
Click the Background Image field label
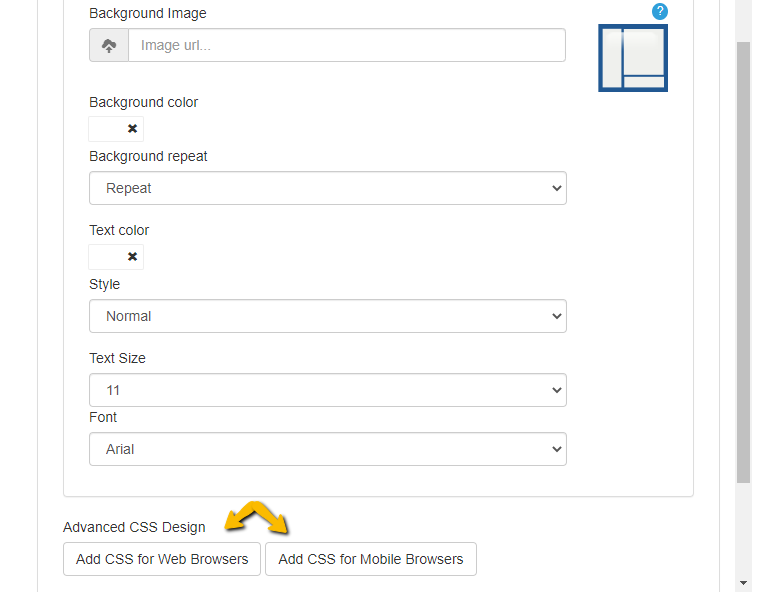tap(148, 14)
